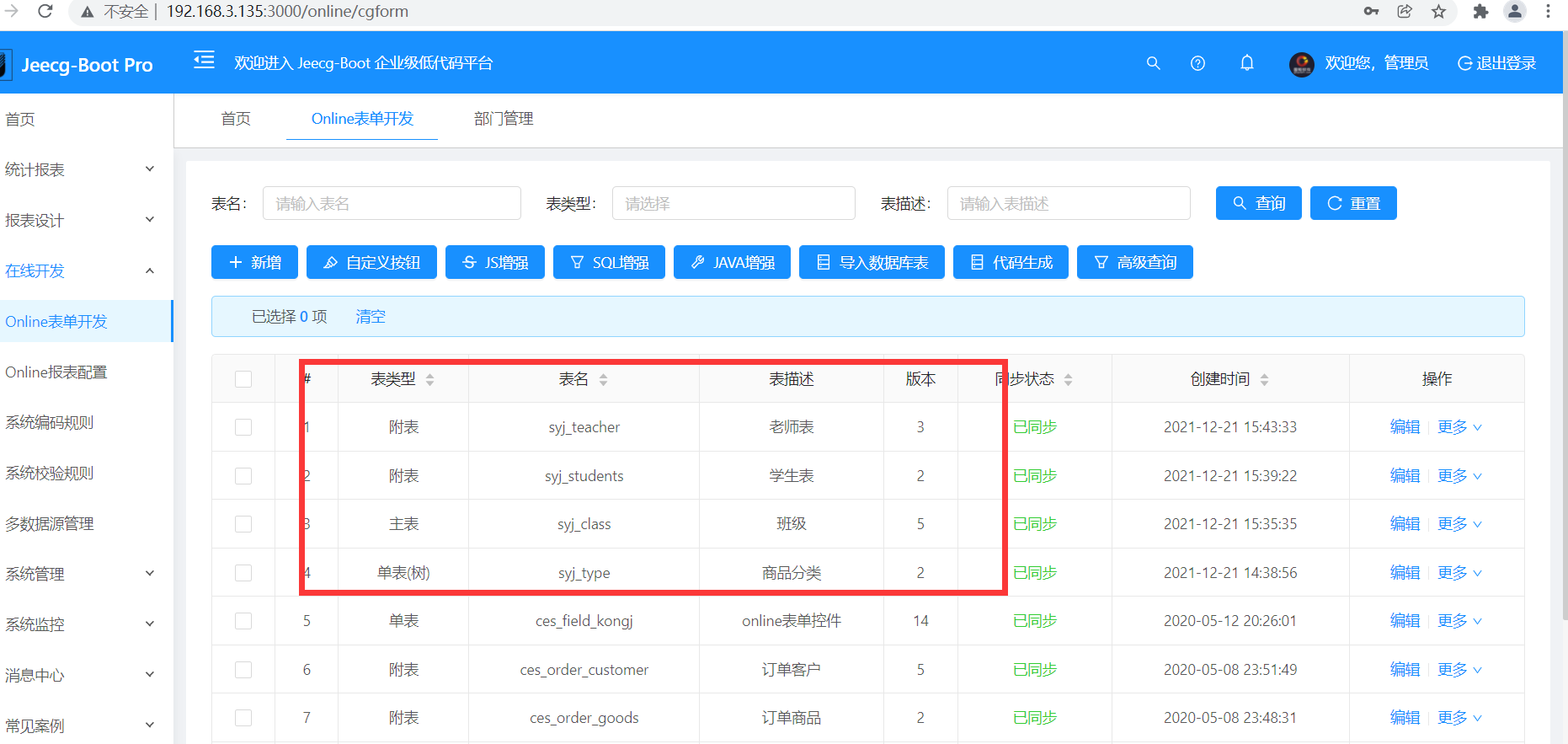Bookmark page with the star icon
The width and height of the screenshot is (1568, 744).
[x=1438, y=11]
